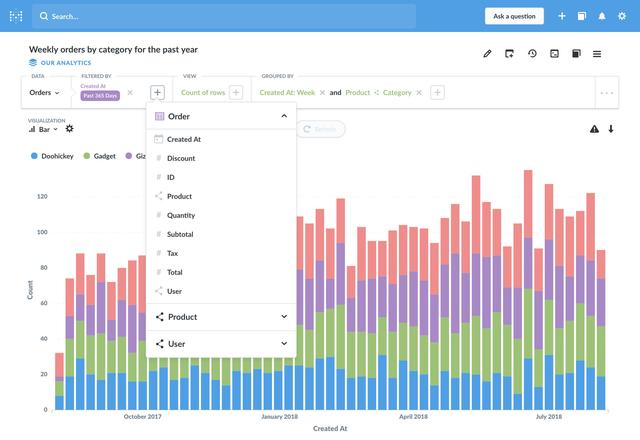Choose User field in Order list
The image size is (640, 440).
221,291
